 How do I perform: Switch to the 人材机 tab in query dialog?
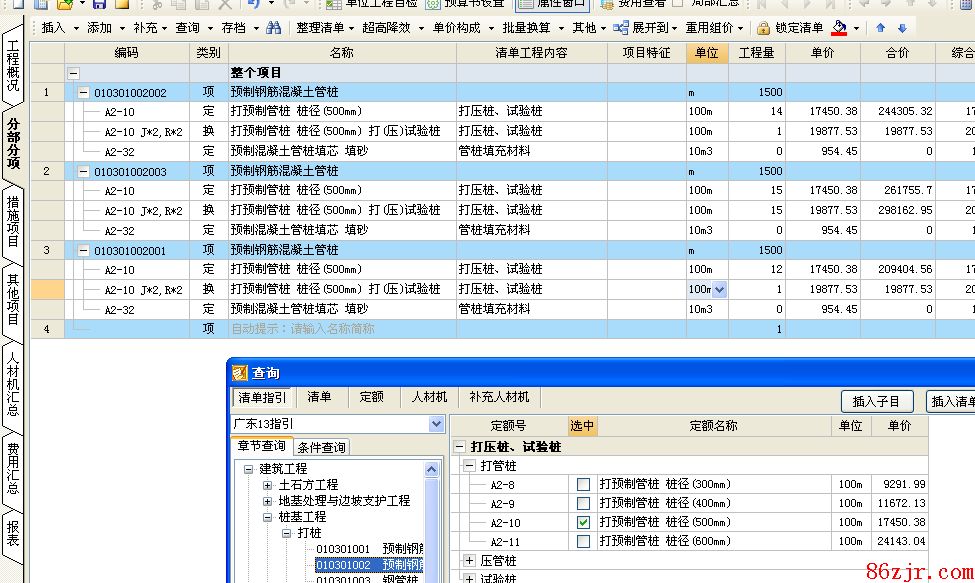pyautogui.click(x=429, y=397)
